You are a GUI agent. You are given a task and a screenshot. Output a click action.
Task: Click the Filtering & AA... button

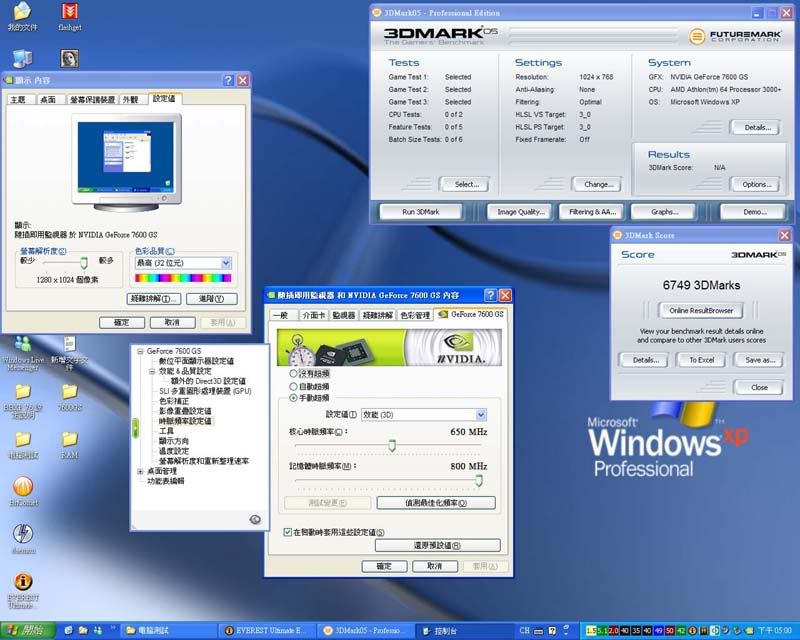(x=592, y=212)
